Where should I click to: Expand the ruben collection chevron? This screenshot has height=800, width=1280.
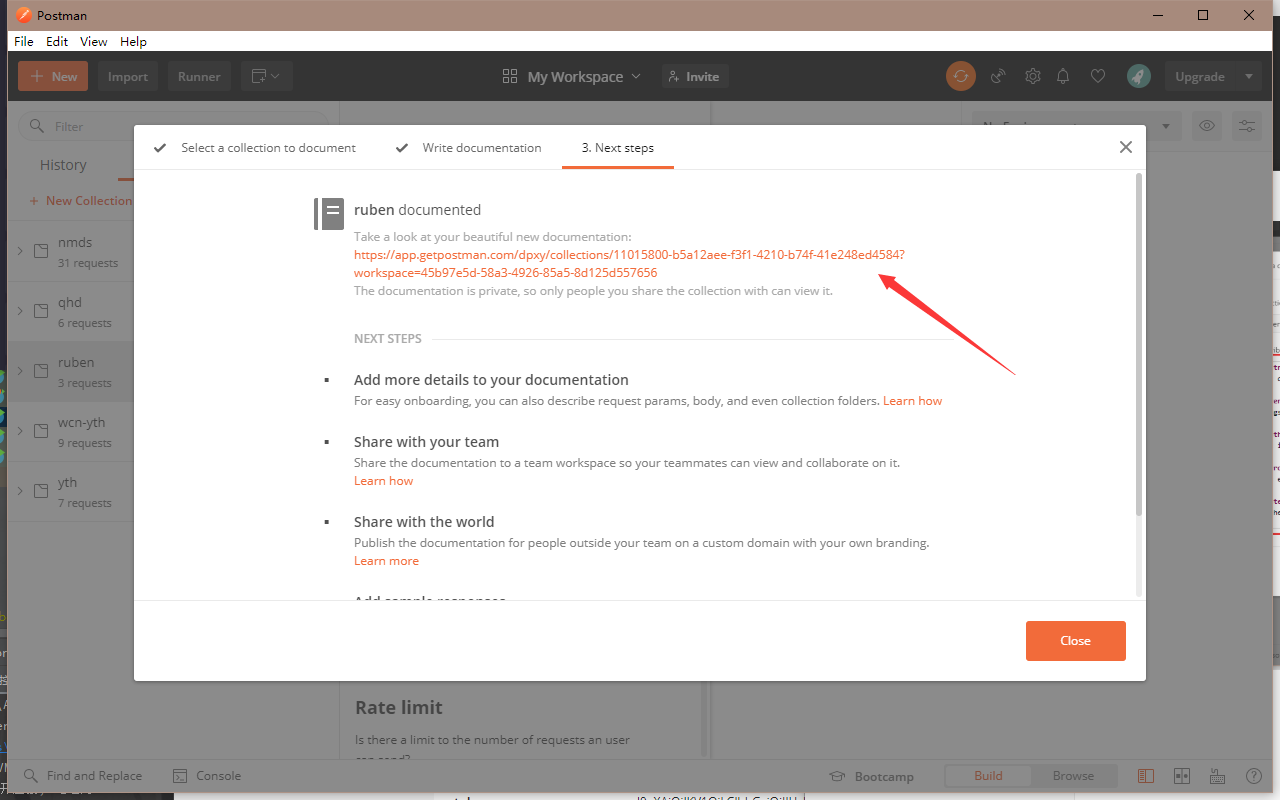coord(20,371)
